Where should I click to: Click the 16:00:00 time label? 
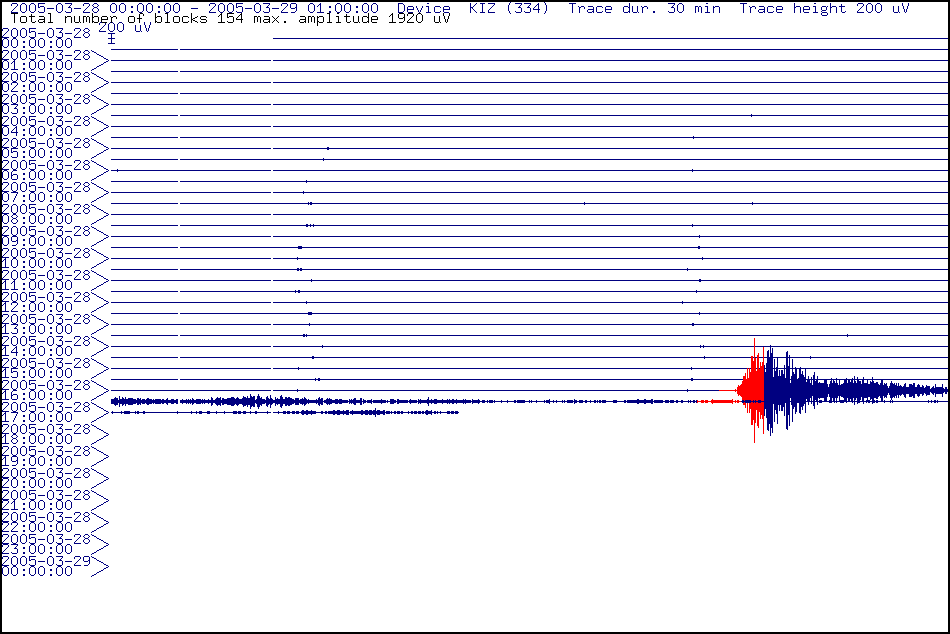pos(37,395)
